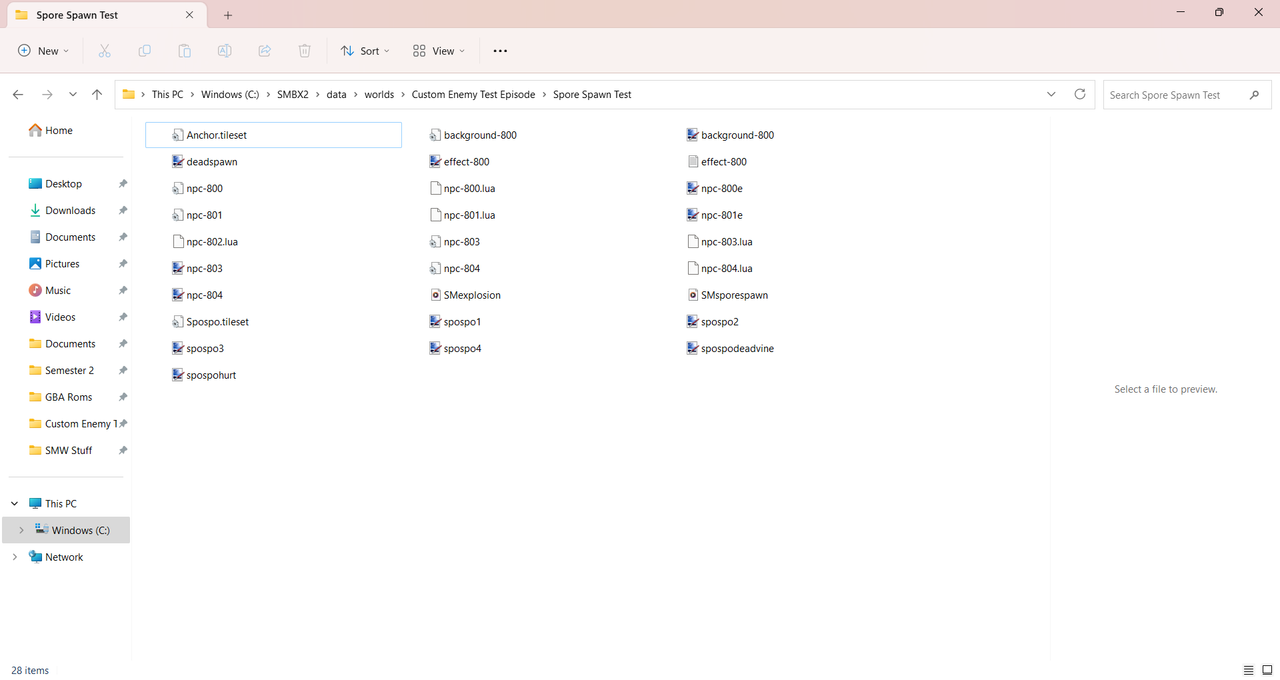The width and height of the screenshot is (1280, 680).
Task: Click the search magnifier icon
Action: click(1254, 95)
